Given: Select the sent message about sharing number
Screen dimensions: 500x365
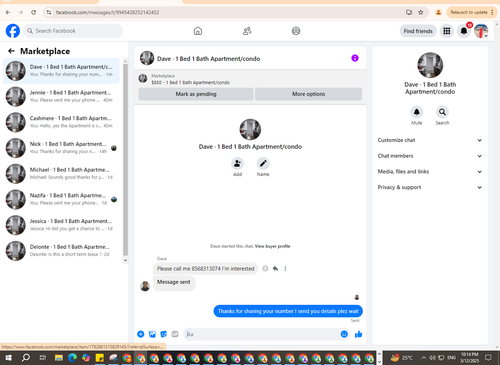Looking at the screenshot, I should tap(288, 311).
